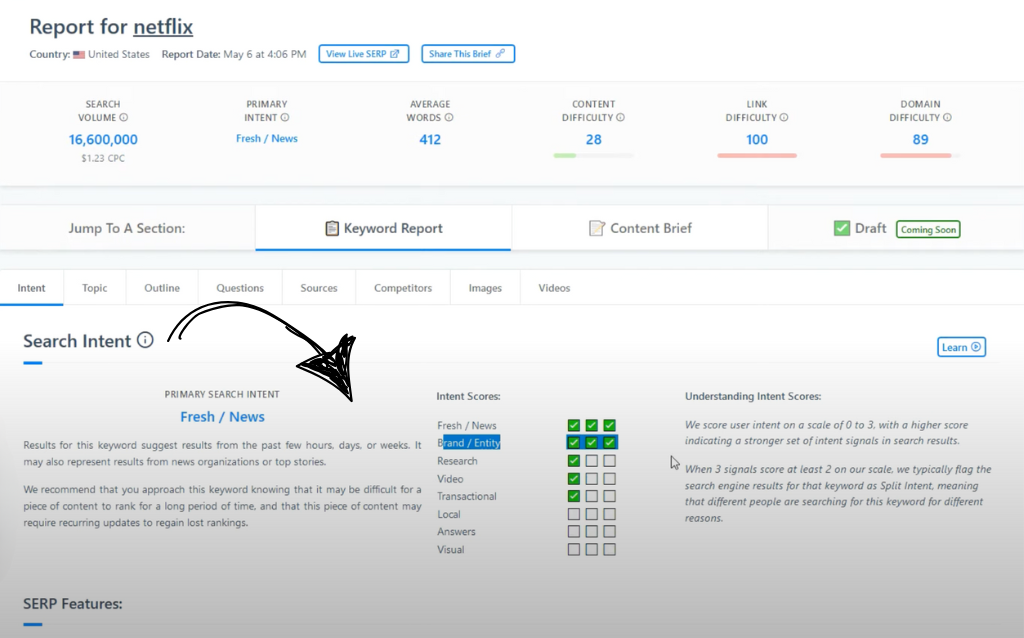Click the Domain Difficulty progress bar
Screen dimensions: 1024x638
point(920,155)
